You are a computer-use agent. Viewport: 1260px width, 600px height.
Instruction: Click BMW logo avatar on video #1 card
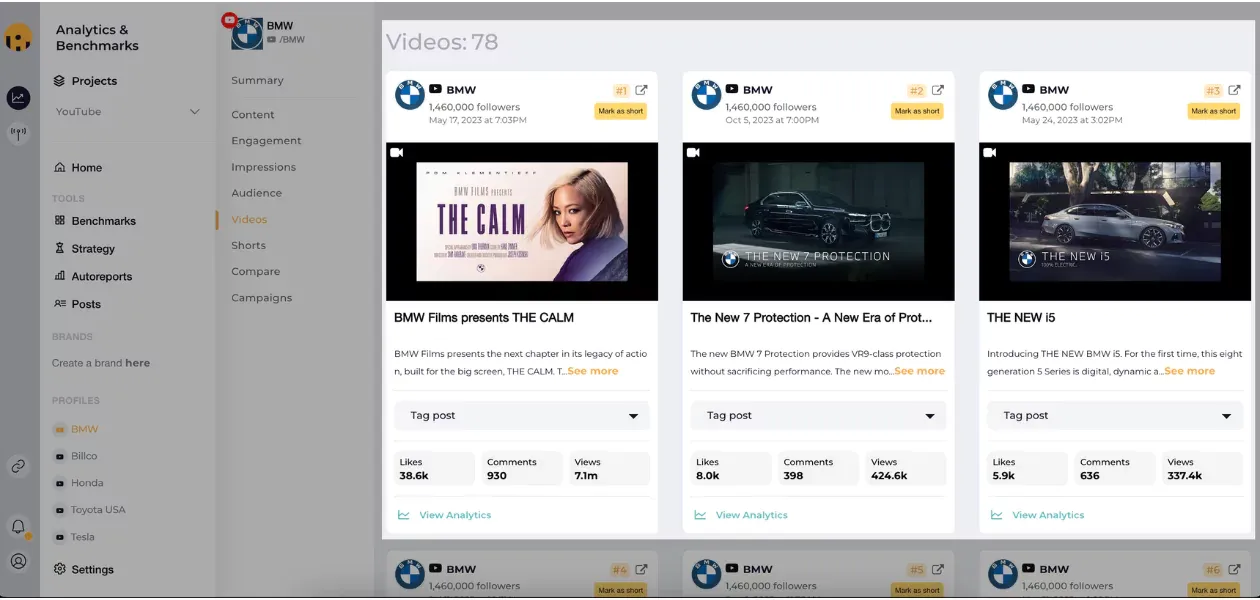click(x=409, y=95)
